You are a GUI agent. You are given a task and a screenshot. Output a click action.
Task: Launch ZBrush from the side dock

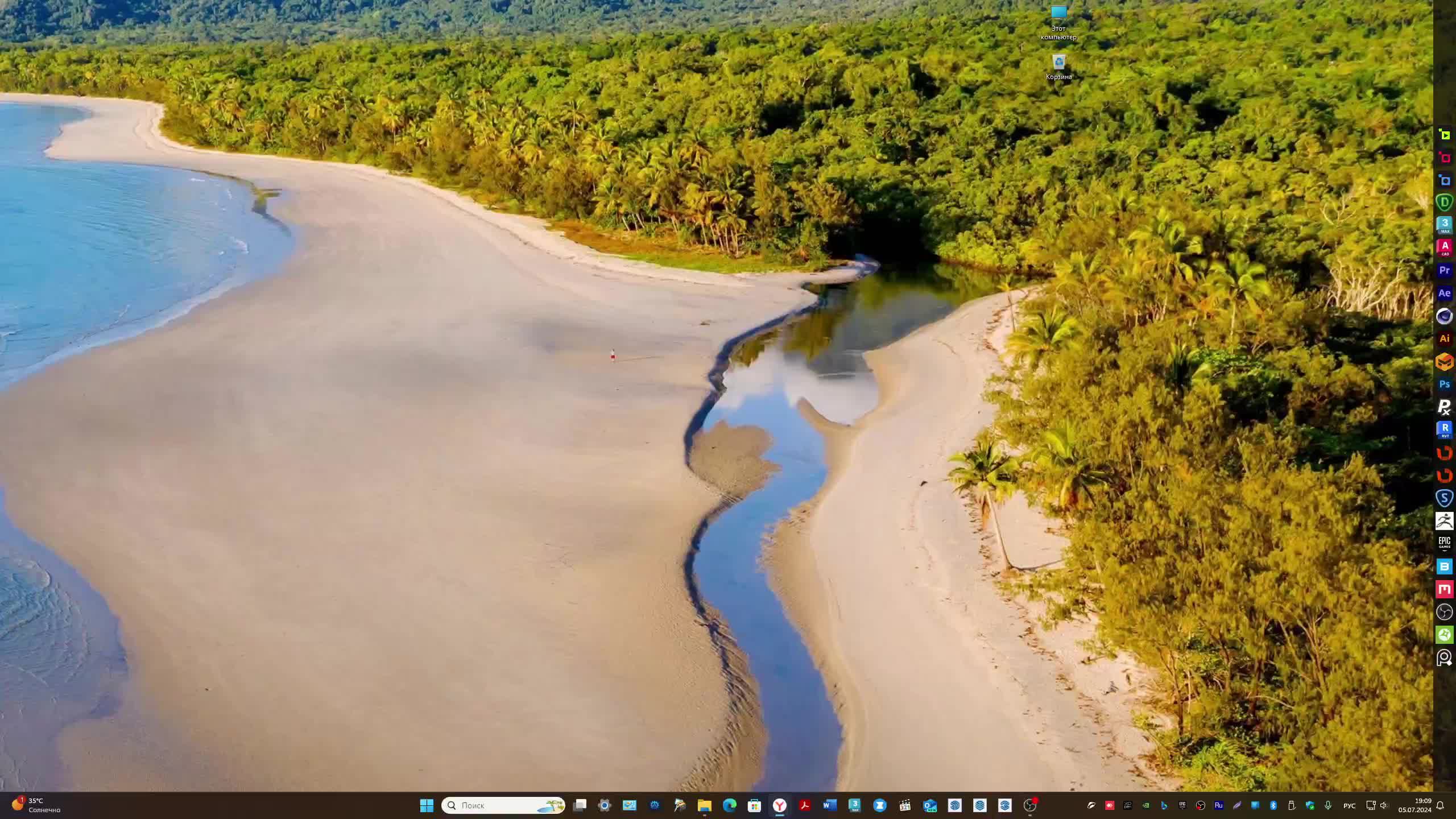pos(1444,520)
